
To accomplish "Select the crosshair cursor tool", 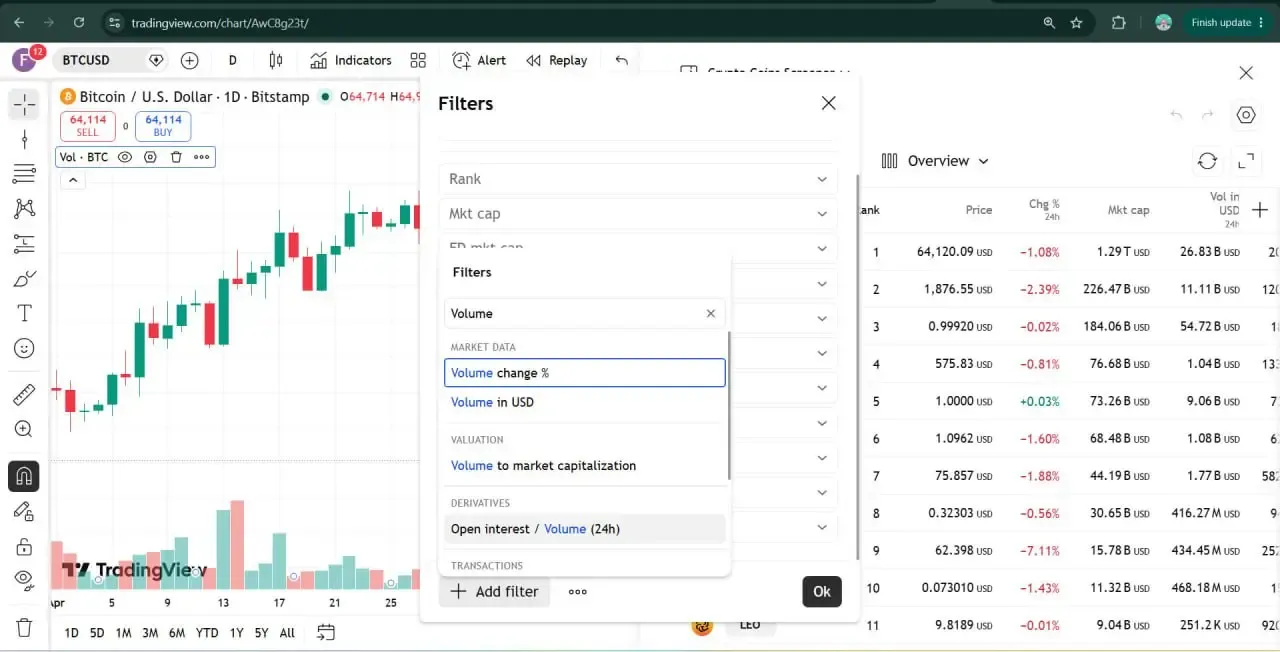I will 24,104.
